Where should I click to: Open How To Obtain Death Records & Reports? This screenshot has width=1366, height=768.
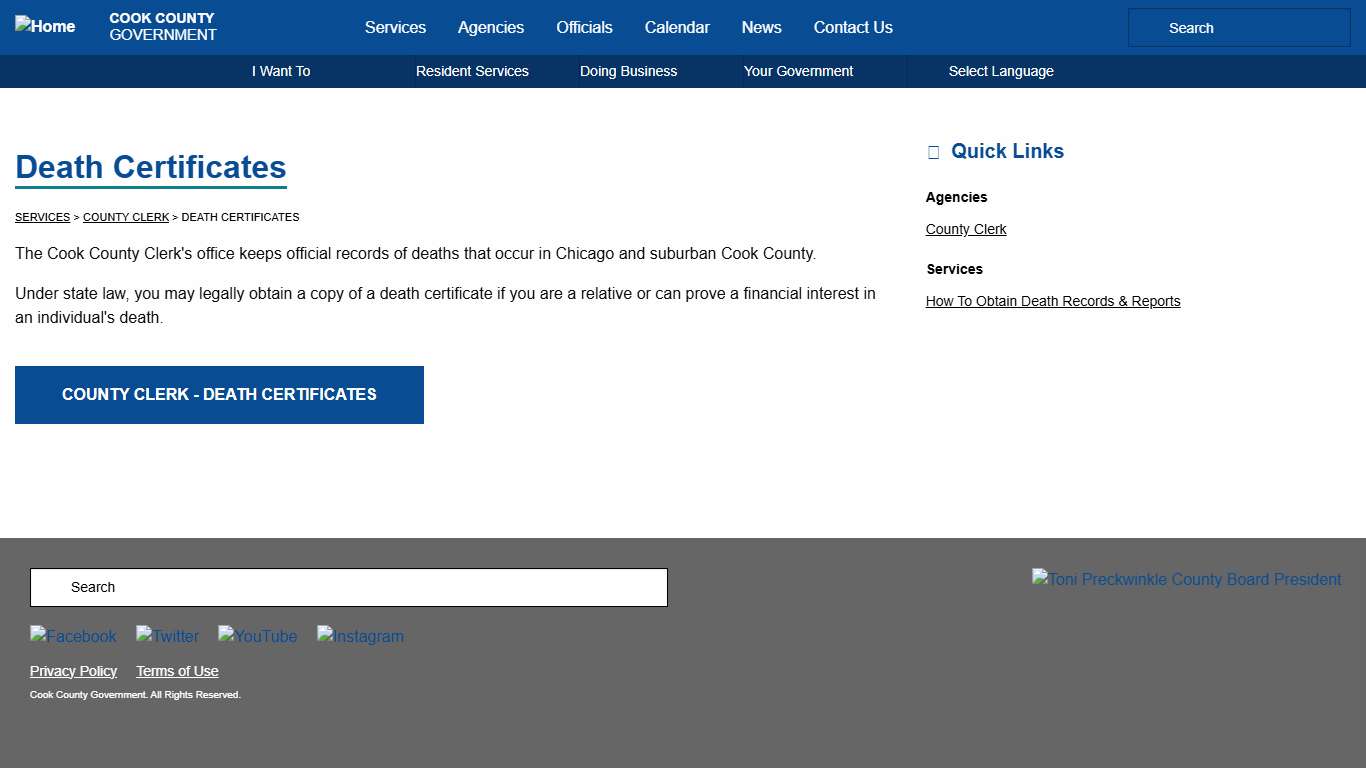(1052, 301)
